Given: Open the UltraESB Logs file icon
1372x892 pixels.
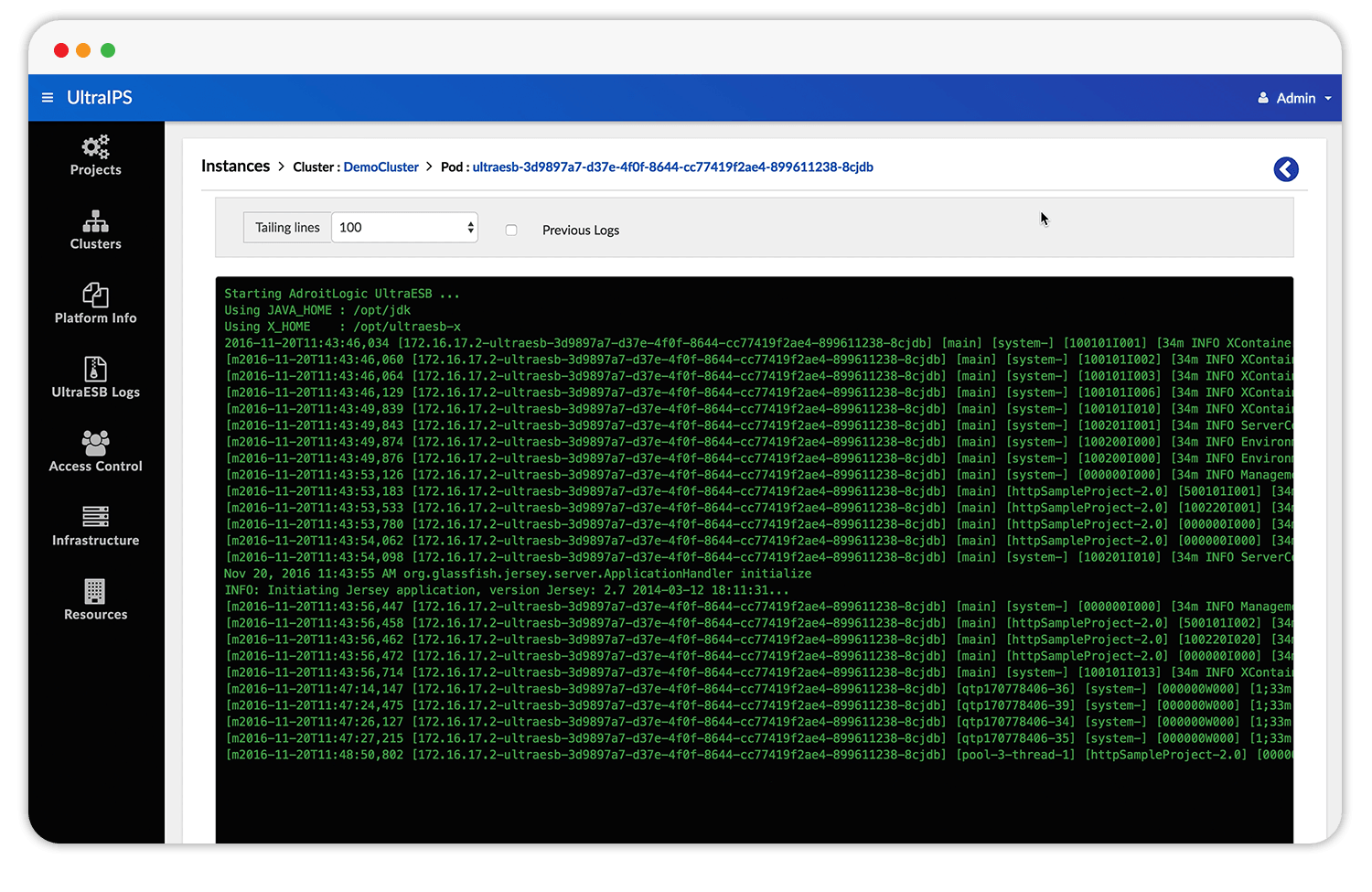Looking at the screenshot, I should (x=95, y=369).
